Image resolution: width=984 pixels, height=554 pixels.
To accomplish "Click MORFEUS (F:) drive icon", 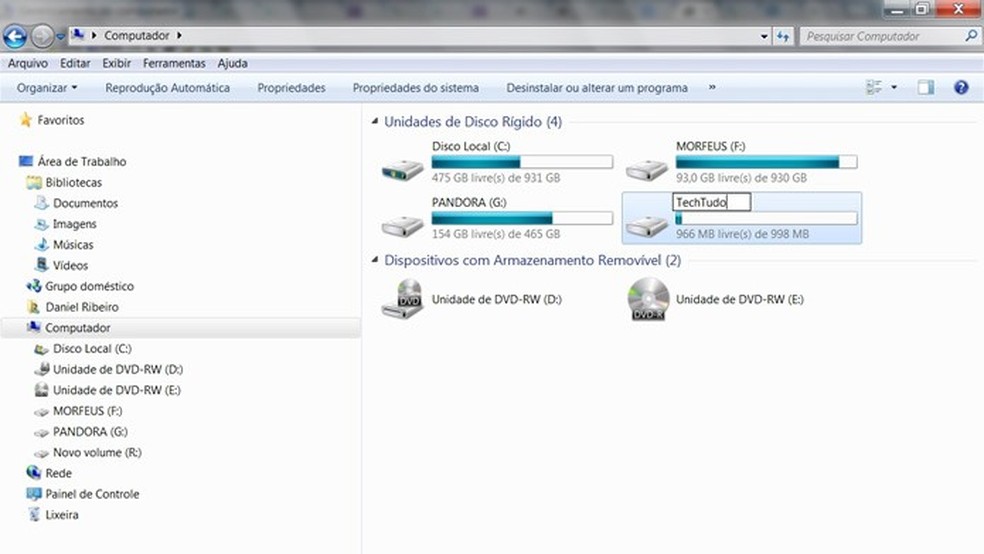I will tap(647, 168).
